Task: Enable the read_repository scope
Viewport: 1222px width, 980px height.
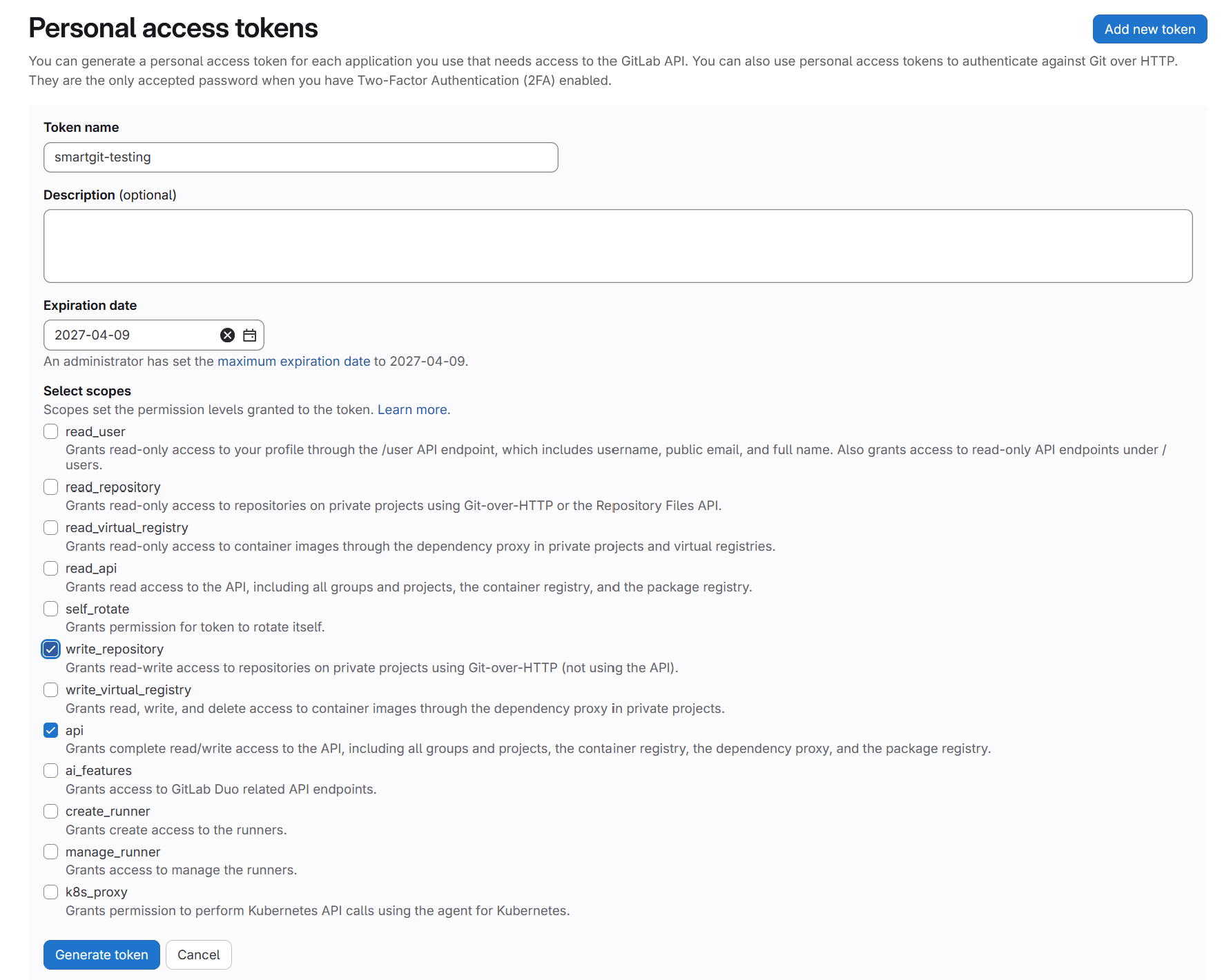Action: [x=50, y=487]
